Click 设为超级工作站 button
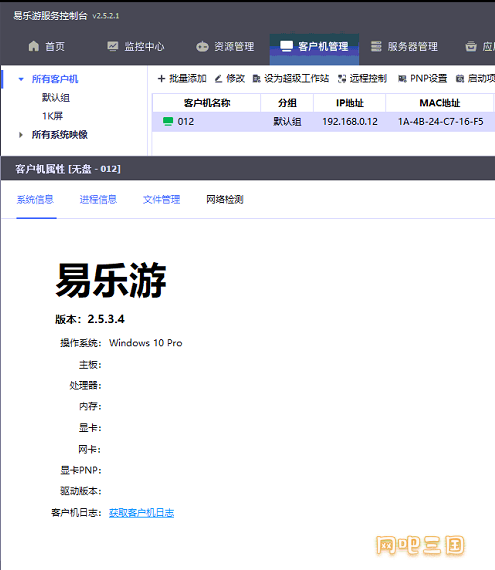This screenshot has width=495, height=570. [291, 79]
